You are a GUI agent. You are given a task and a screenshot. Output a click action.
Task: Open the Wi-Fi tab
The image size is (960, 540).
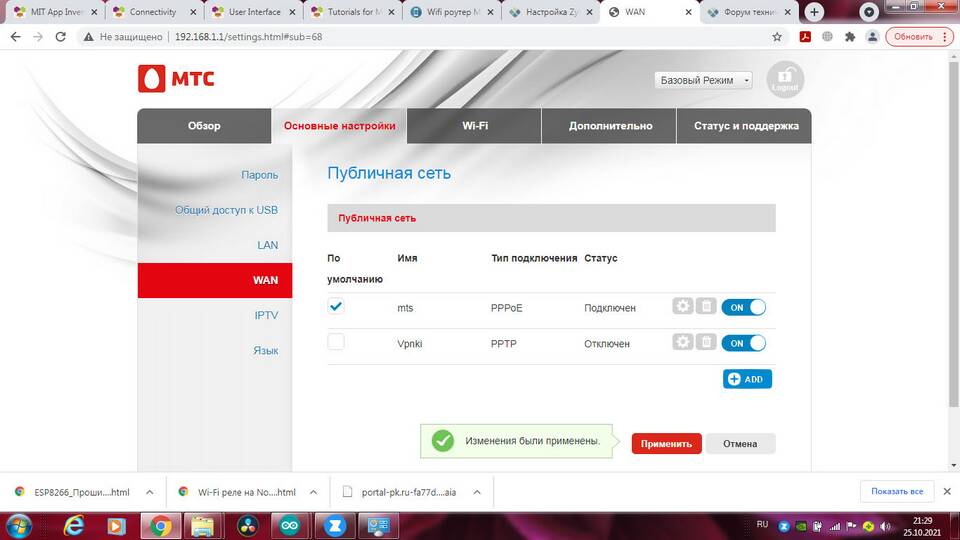(474, 126)
